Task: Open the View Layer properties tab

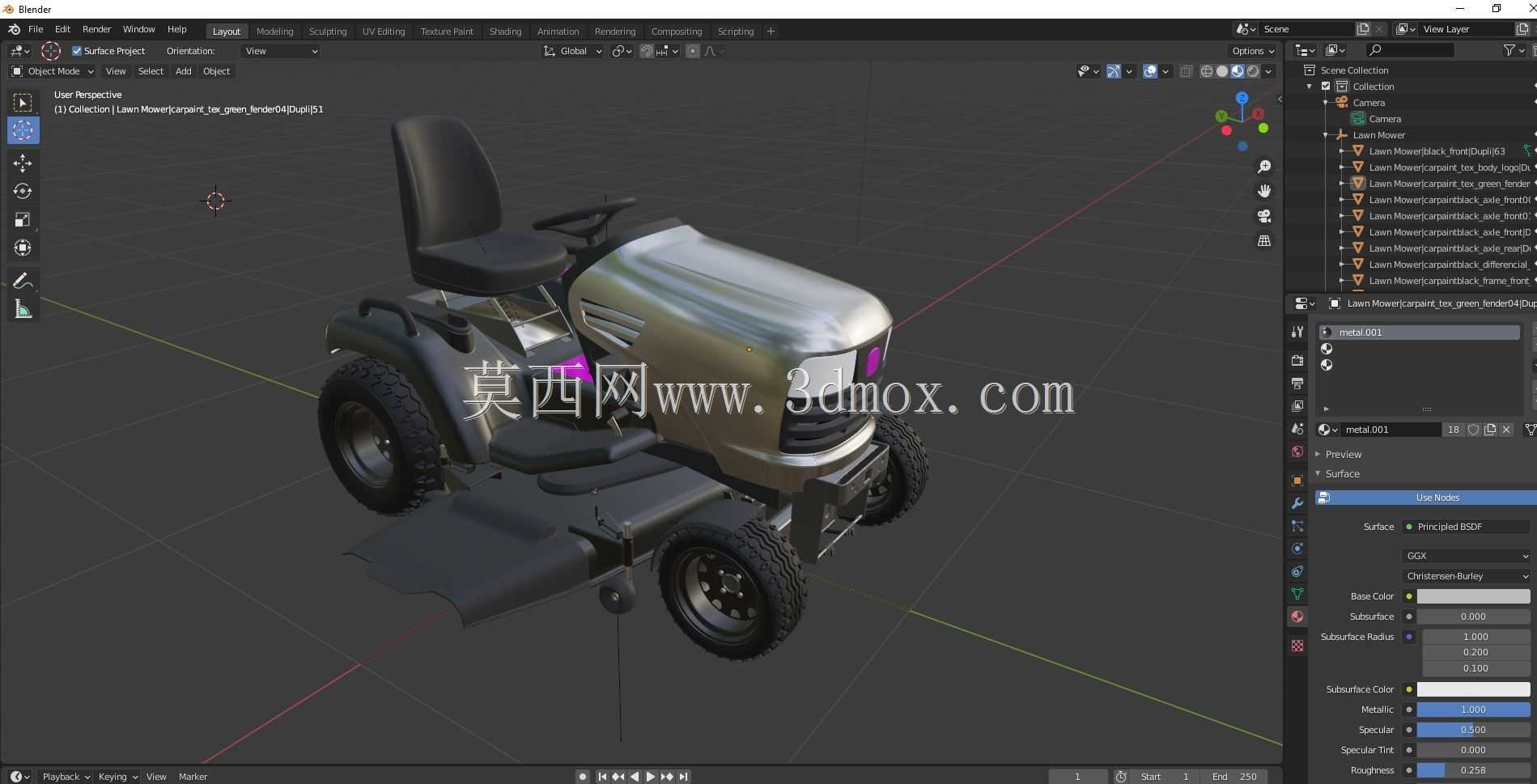Action: pyautogui.click(x=1297, y=405)
